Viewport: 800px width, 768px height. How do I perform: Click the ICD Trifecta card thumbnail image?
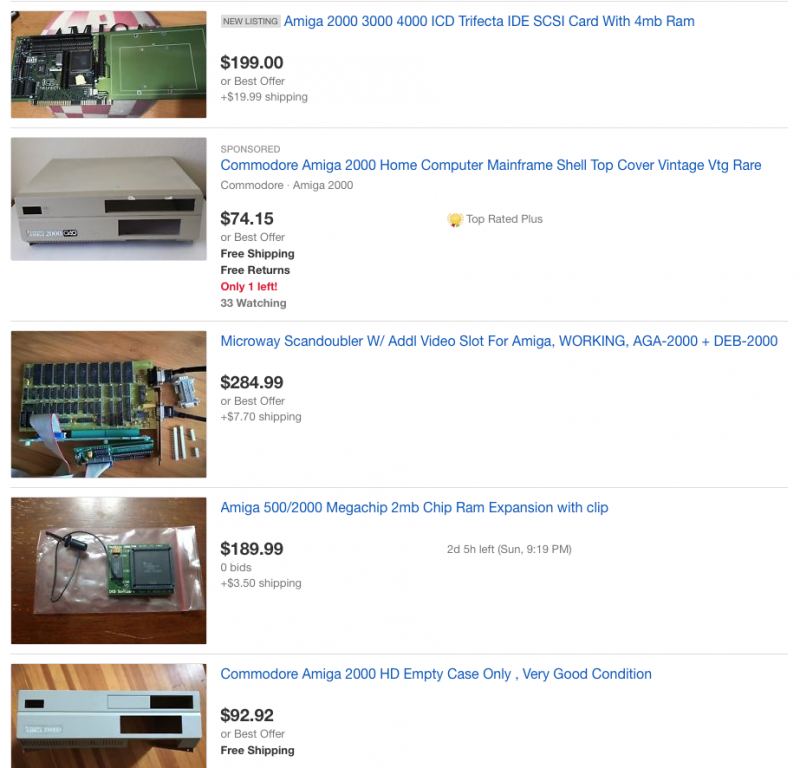[x=109, y=64]
